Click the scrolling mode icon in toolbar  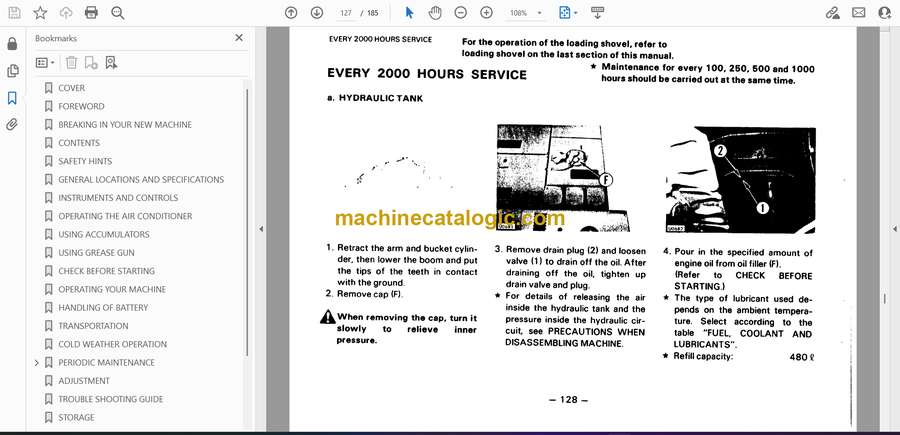[597, 13]
